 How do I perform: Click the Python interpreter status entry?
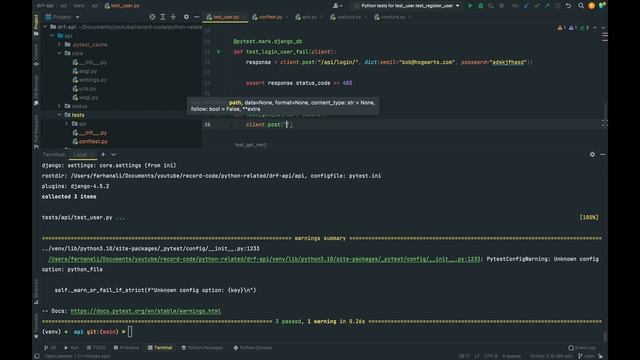[552, 356]
